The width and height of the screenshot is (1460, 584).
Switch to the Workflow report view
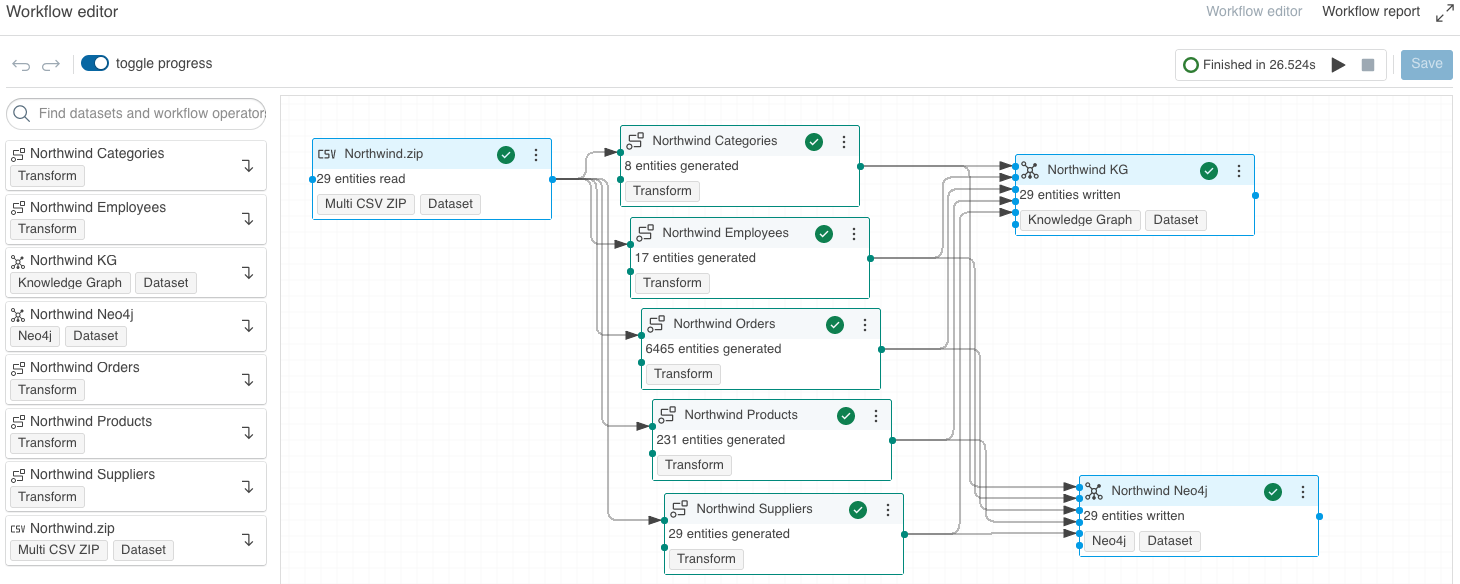point(1371,12)
